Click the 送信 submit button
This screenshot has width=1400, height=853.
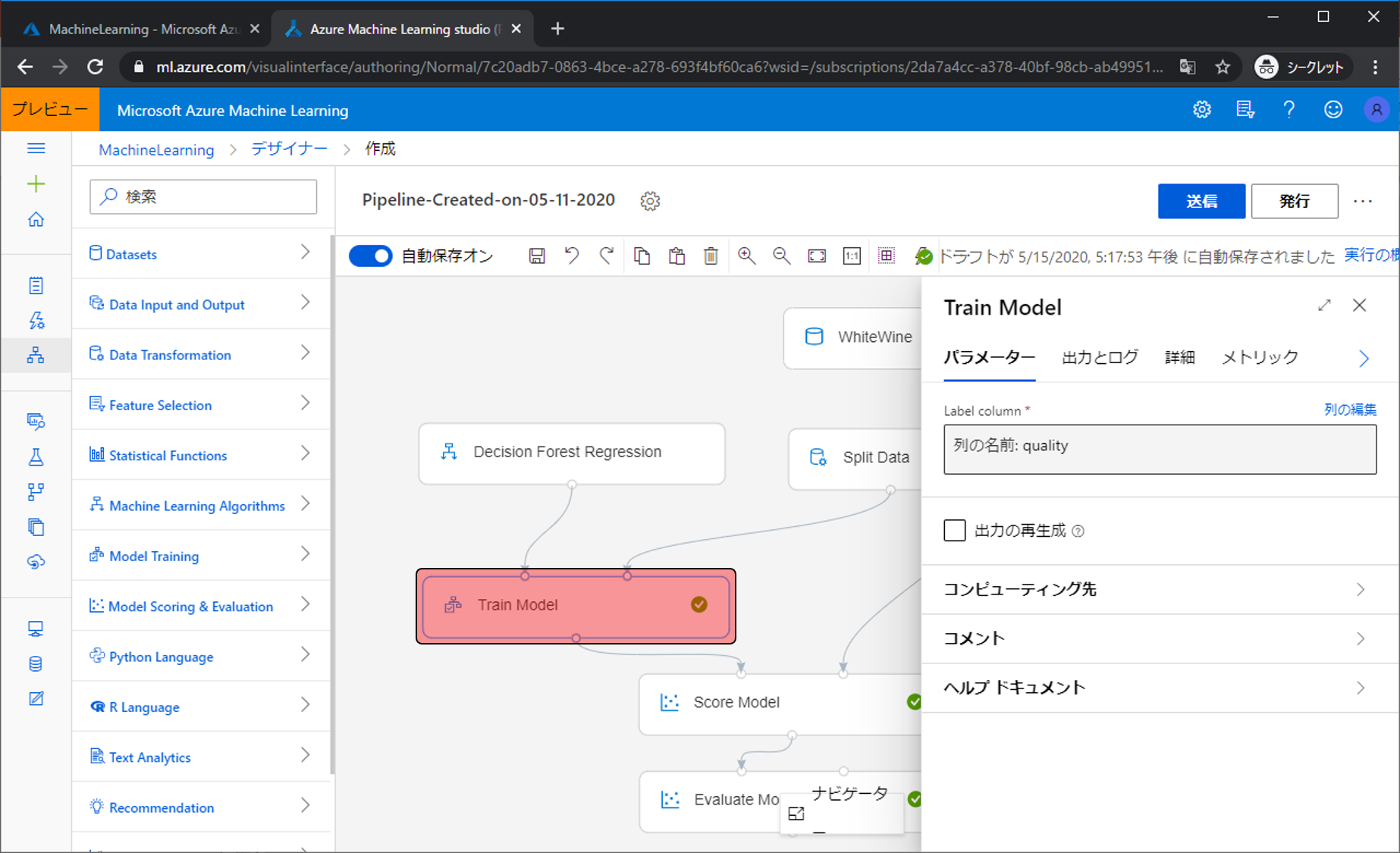[1201, 201]
